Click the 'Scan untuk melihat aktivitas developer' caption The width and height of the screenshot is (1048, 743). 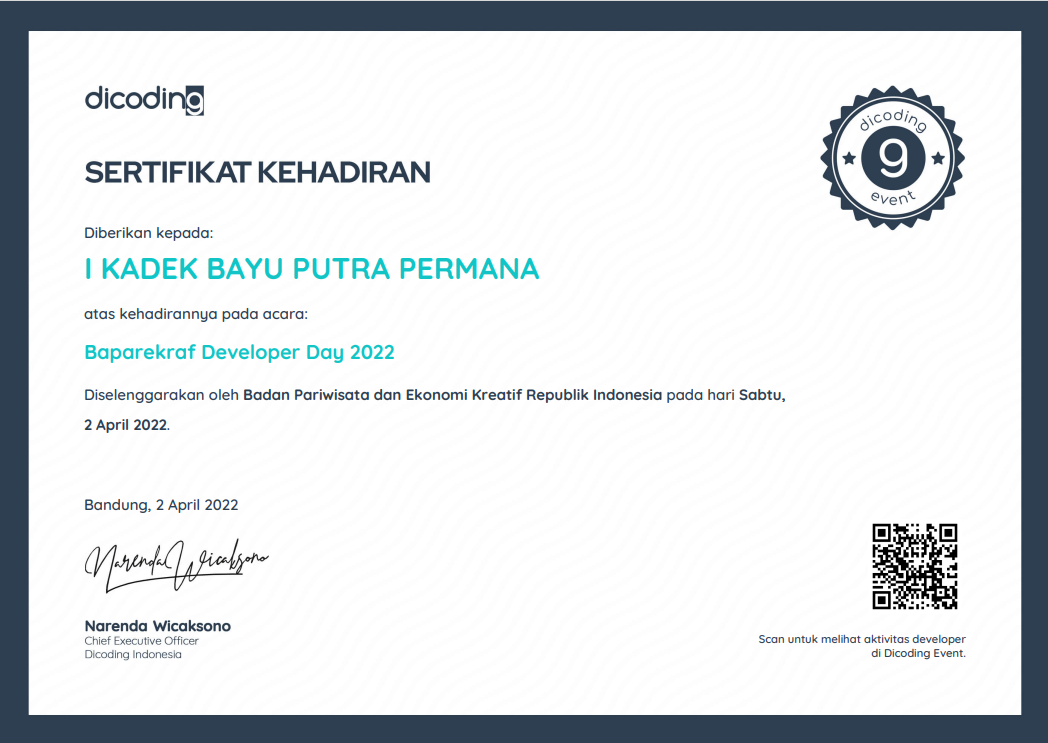[861, 638]
